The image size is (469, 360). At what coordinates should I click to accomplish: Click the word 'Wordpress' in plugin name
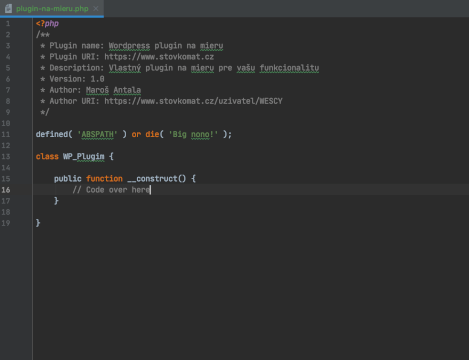coord(129,46)
